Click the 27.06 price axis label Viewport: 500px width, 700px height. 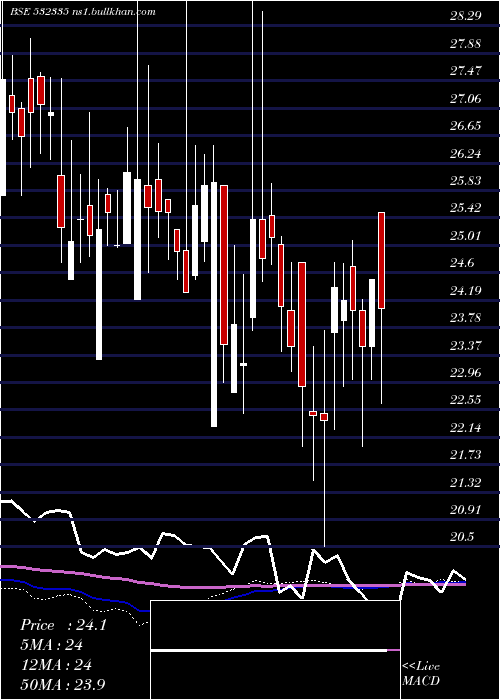point(466,99)
